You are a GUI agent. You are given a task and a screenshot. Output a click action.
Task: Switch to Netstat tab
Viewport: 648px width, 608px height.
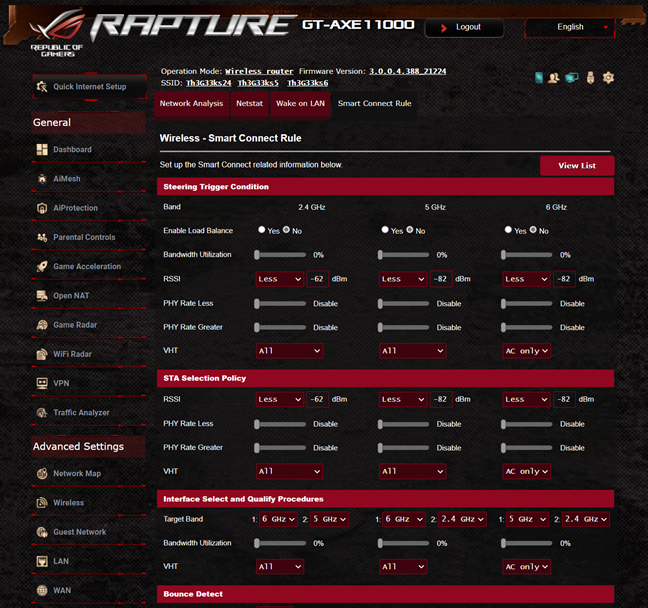(x=249, y=104)
